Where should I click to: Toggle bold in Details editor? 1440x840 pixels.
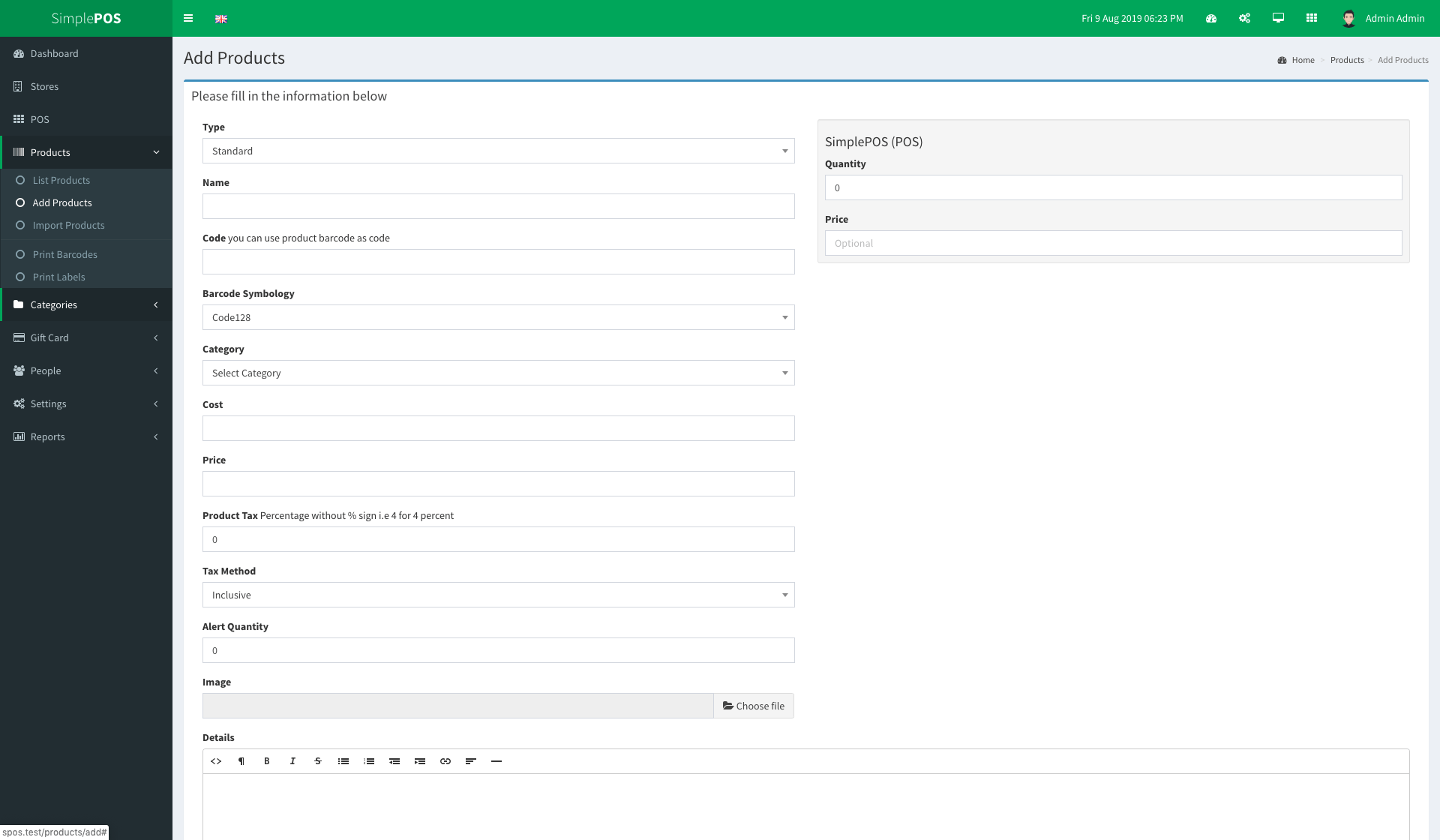[x=267, y=761]
